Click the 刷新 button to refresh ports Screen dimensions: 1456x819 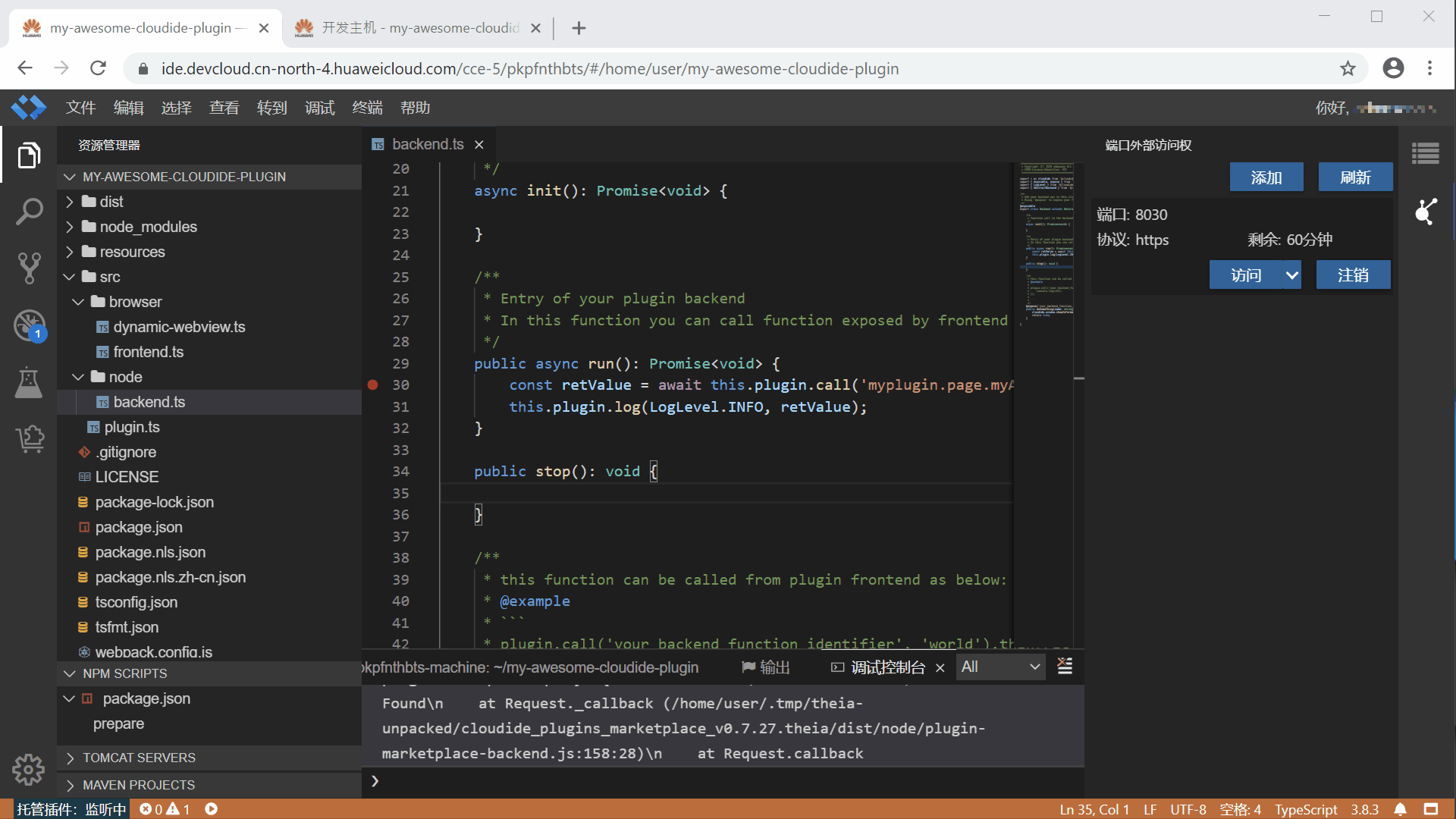pyautogui.click(x=1355, y=177)
